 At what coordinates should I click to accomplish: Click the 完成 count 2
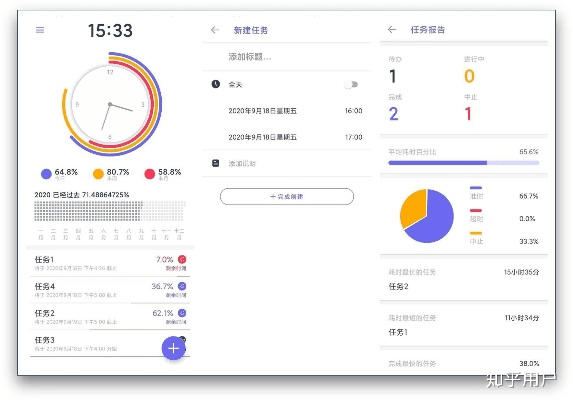pyautogui.click(x=394, y=114)
